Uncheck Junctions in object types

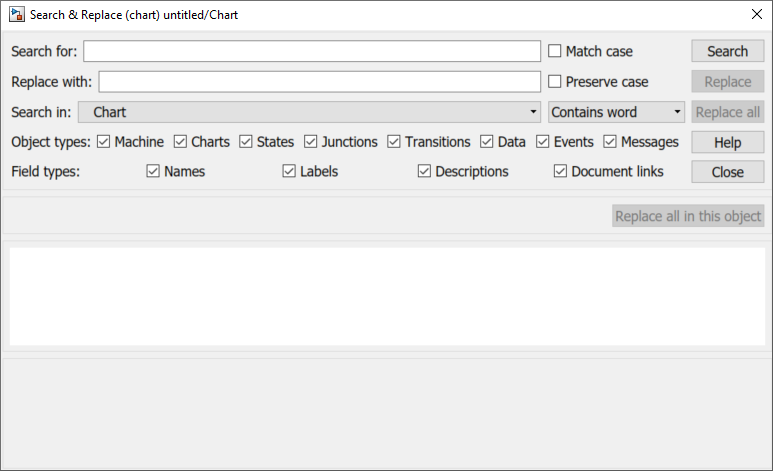tap(311, 142)
